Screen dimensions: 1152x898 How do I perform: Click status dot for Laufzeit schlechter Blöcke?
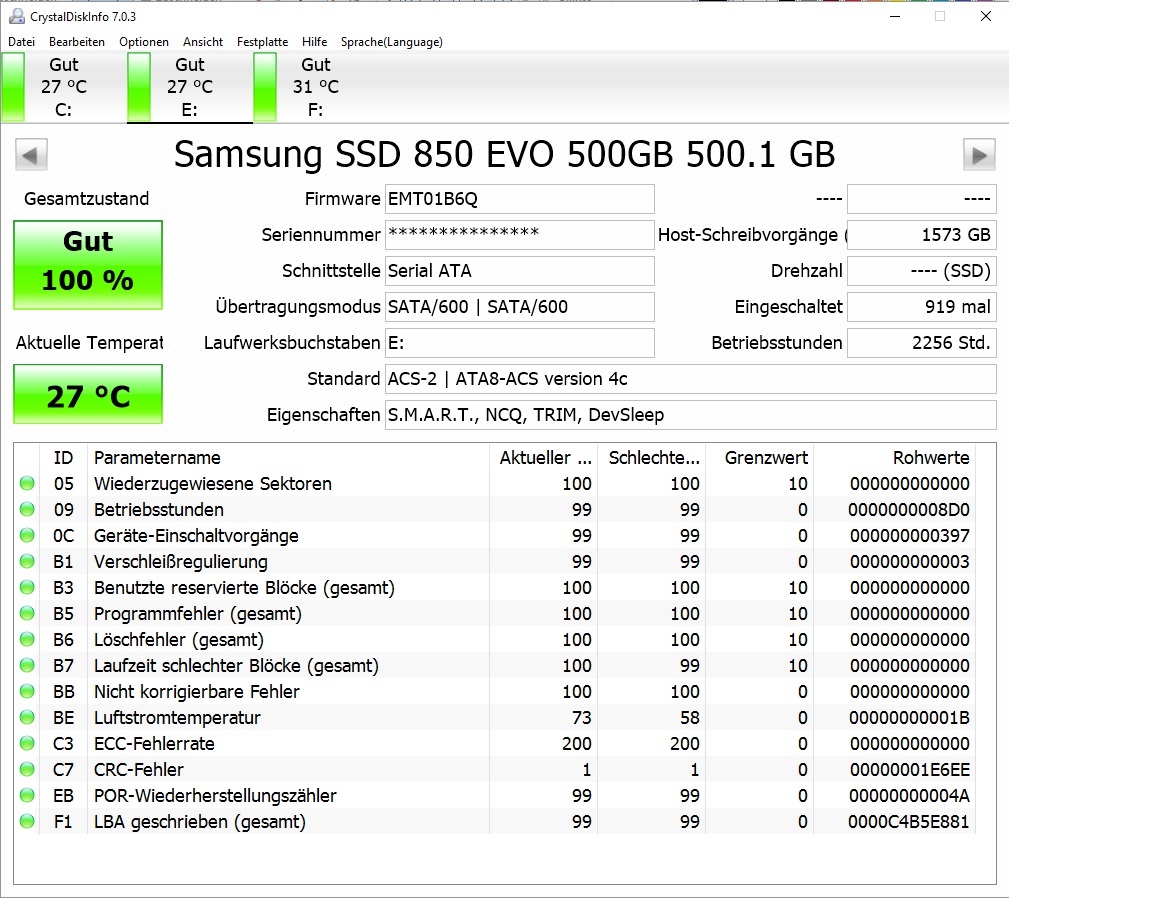(27, 665)
